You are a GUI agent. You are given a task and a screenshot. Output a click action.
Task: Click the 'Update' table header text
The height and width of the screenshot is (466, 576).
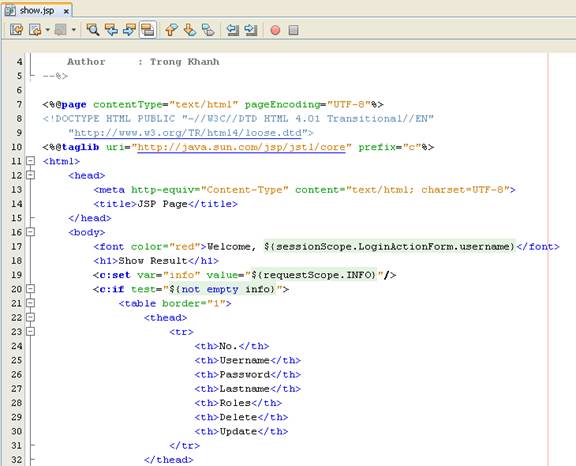[238, 431]
